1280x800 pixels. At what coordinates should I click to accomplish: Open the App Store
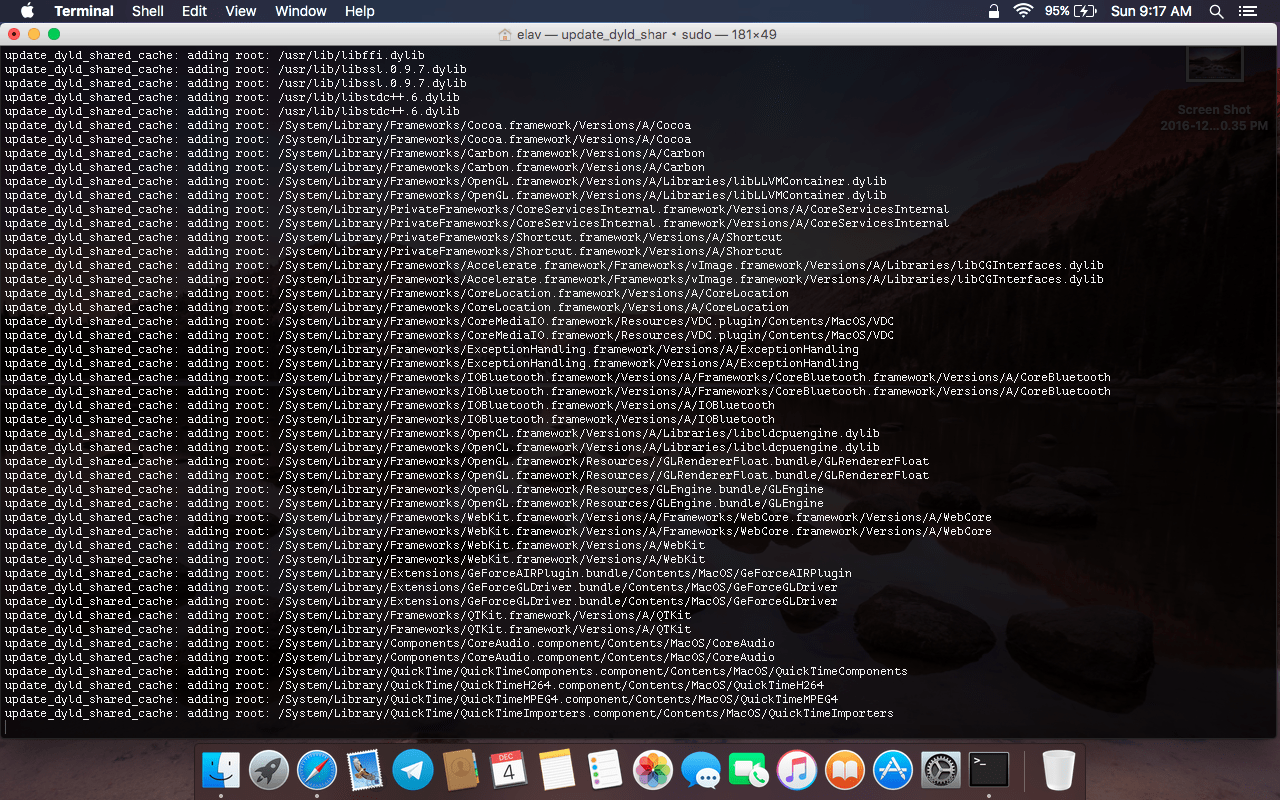(x=893, y=770)
